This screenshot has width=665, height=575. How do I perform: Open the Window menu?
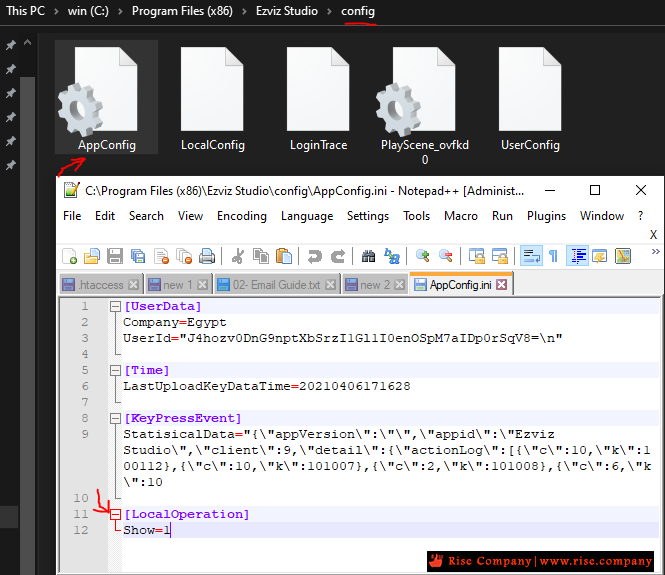(602, 216)
